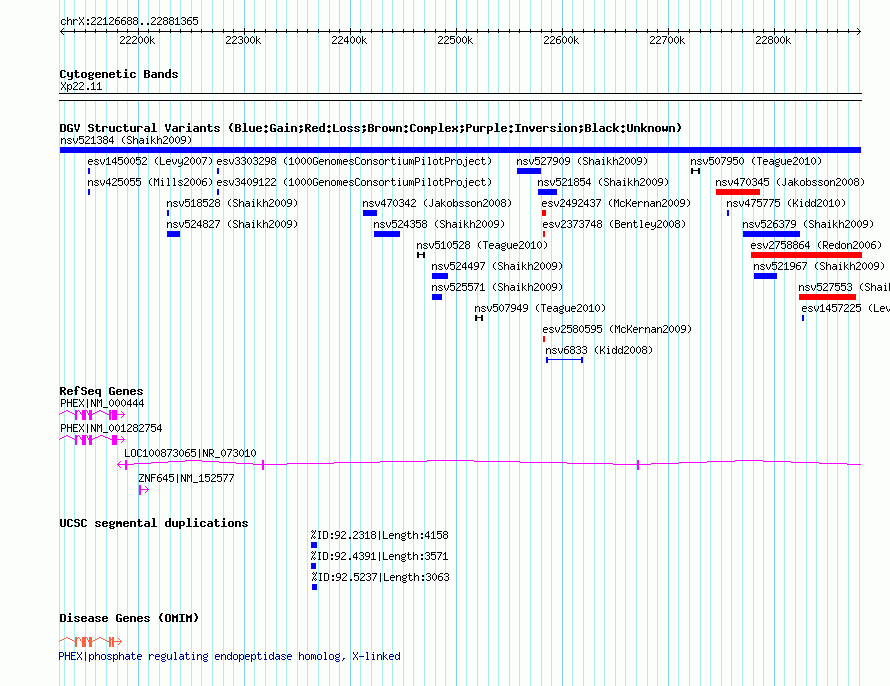This screenshot has width=890, height=686.
Task: Select the long blue nsv521384 gain bar
Action: click(460, 150)
